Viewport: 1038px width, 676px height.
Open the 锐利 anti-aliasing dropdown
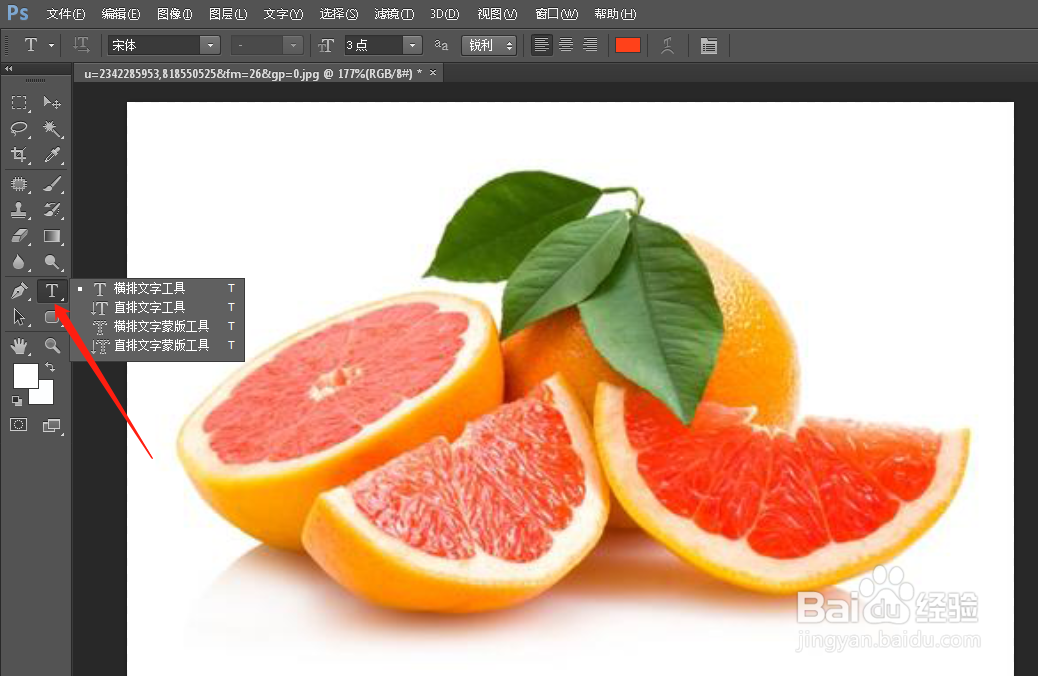tap(489, 45)
